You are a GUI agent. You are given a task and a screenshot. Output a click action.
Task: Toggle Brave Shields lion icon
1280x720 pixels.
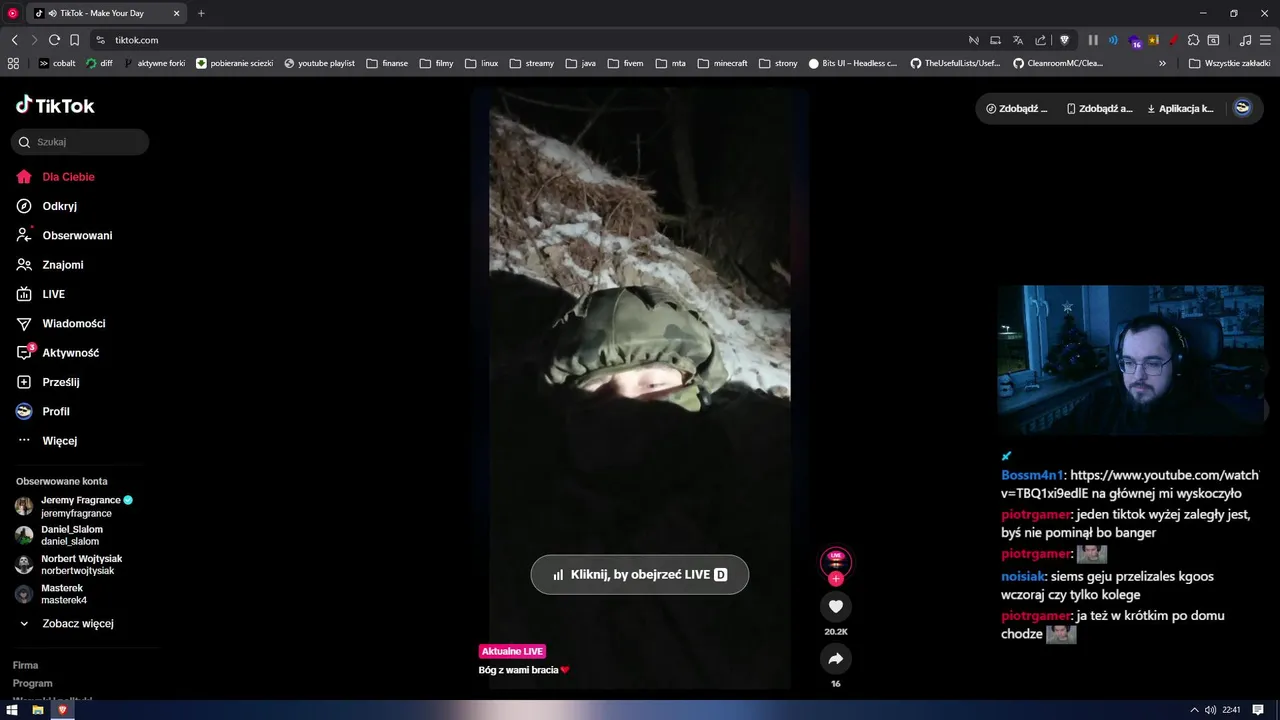point(1065,40)
